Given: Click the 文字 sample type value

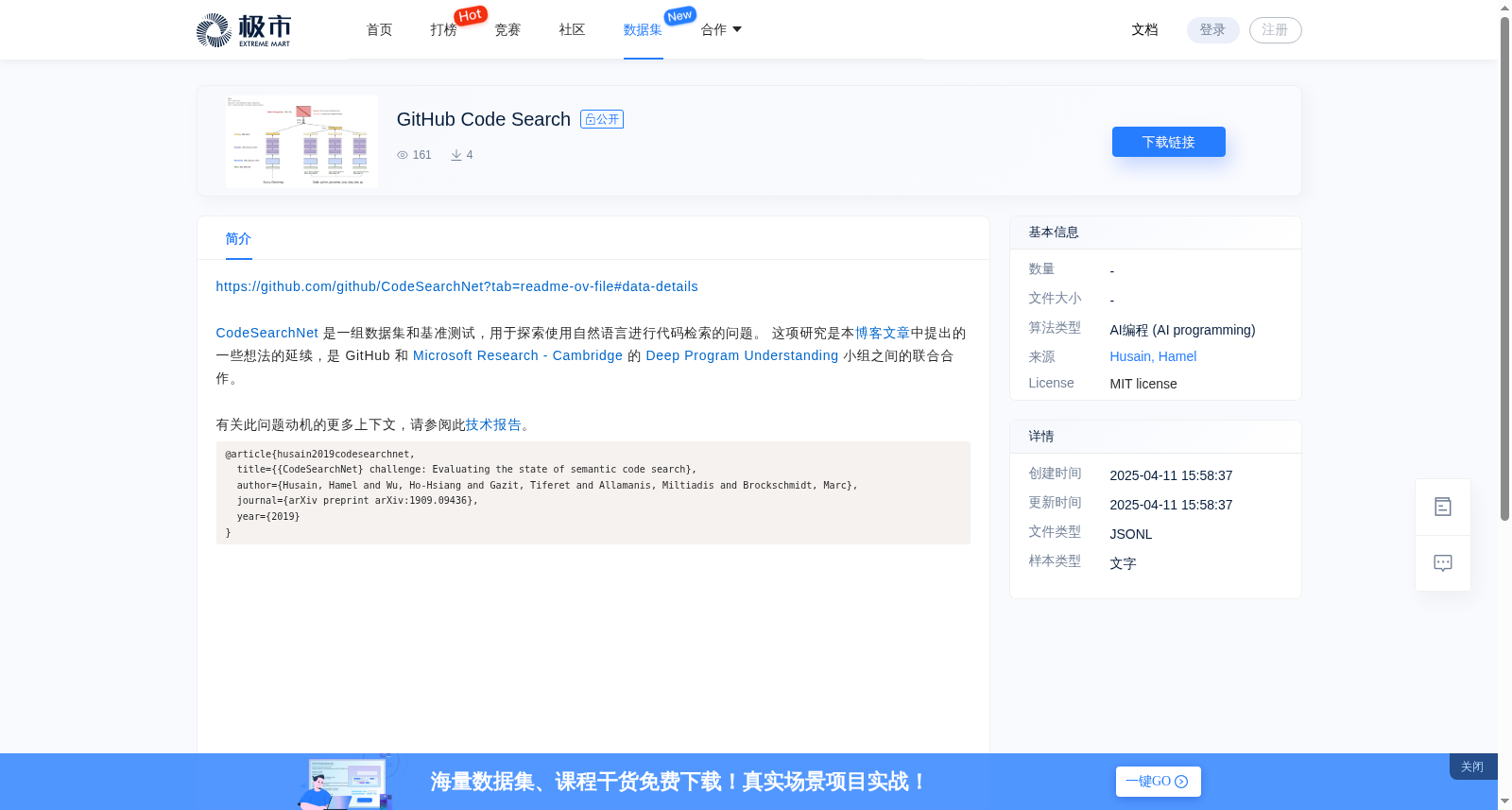Looking at the screenshot, I should coord(1123,563).
